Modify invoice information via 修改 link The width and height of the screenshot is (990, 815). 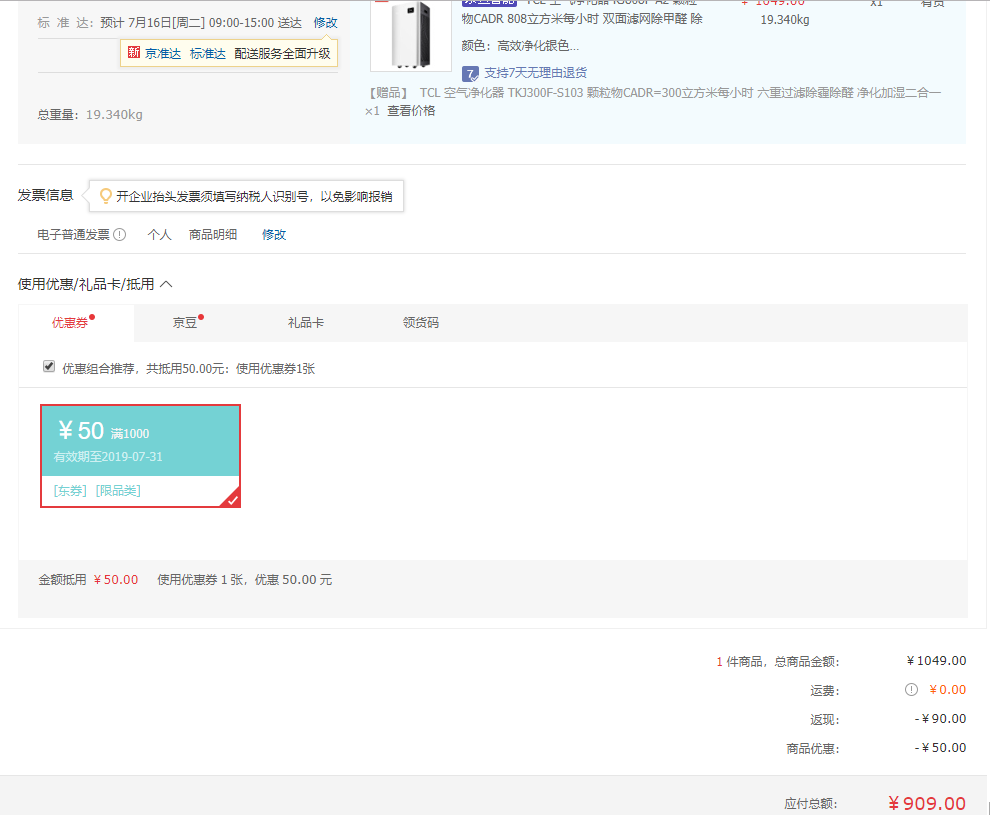click(x=274, y=235)
